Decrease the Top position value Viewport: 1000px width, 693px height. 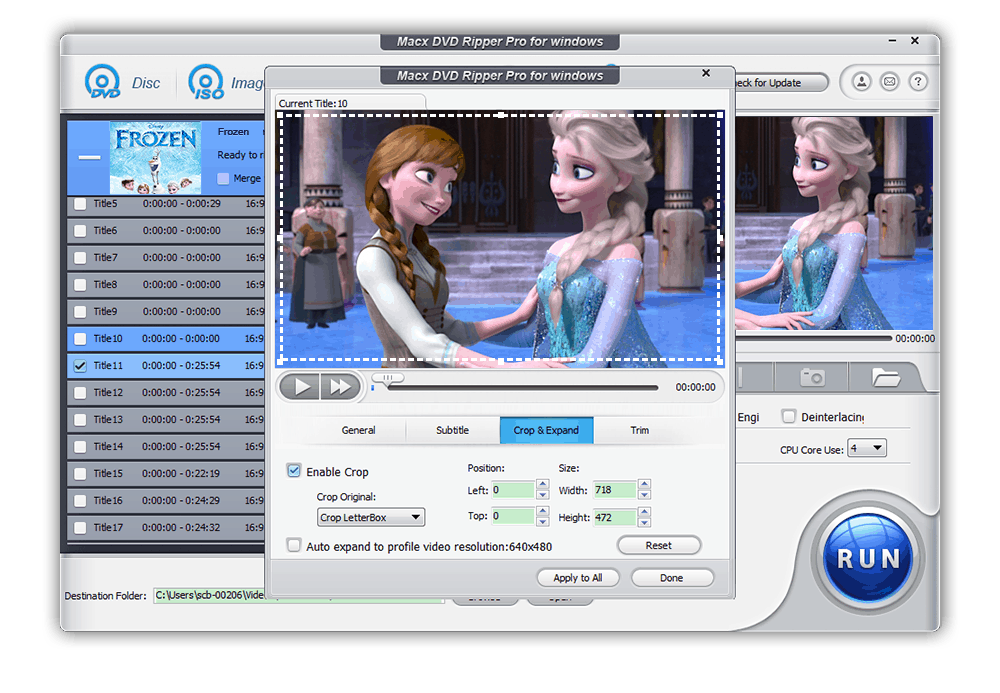click(543, 521)
